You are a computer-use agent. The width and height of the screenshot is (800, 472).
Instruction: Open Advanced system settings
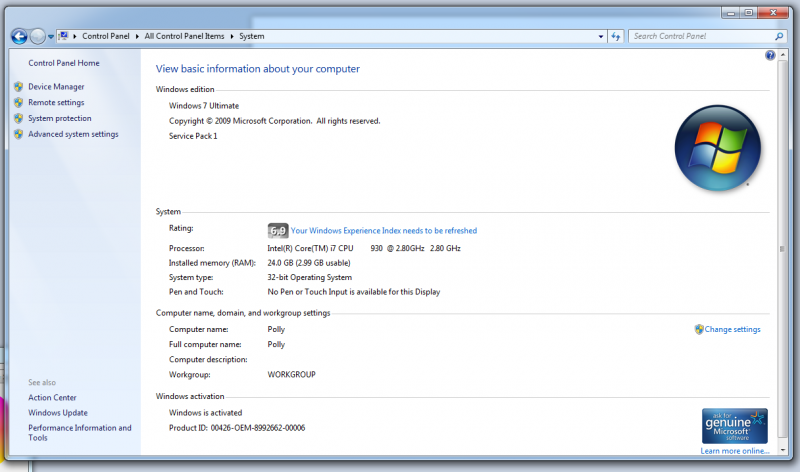coord(73,134)
